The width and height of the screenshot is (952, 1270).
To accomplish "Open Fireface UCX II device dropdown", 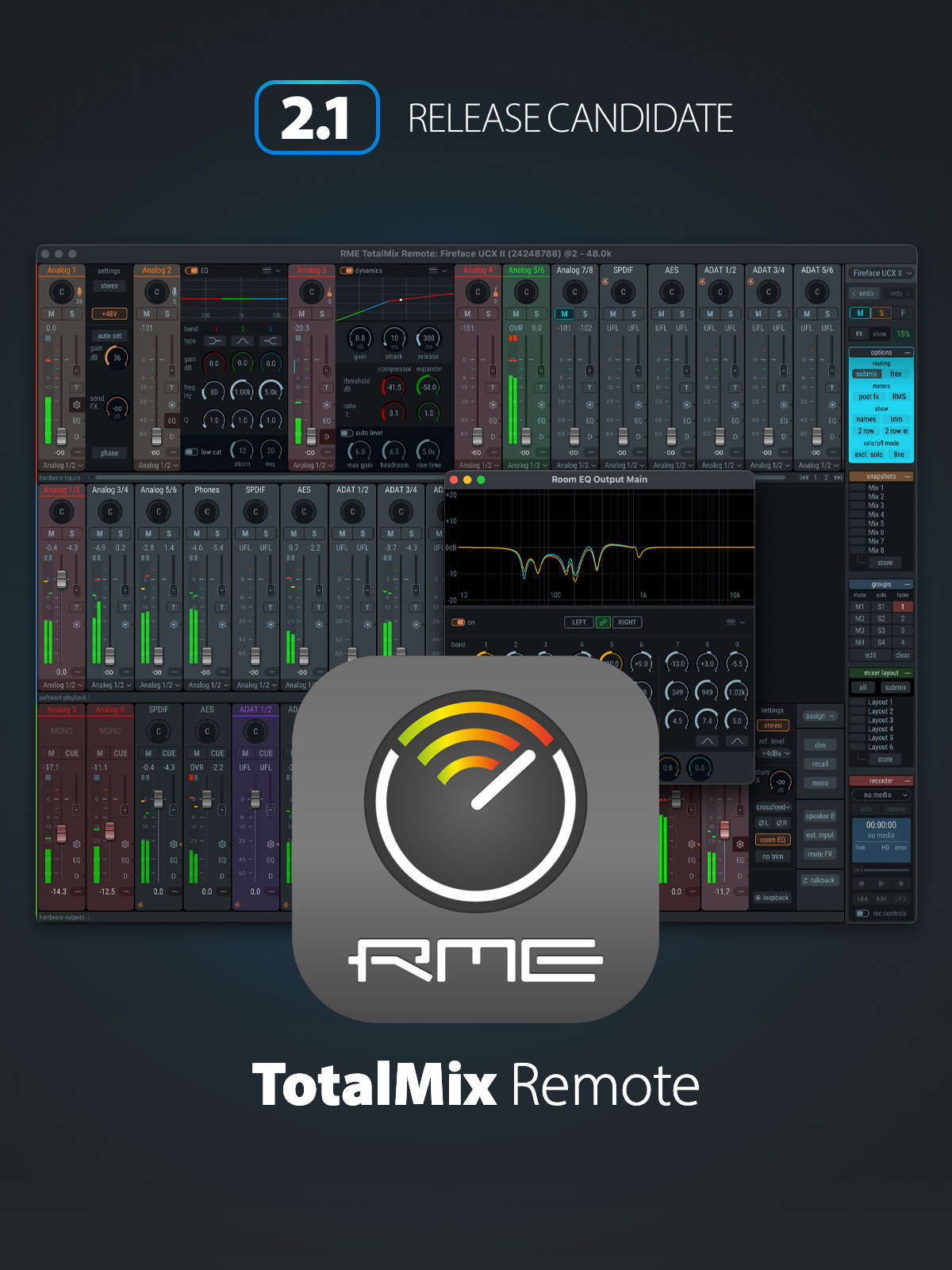I will pyautogui.click(x=881, y=273).
